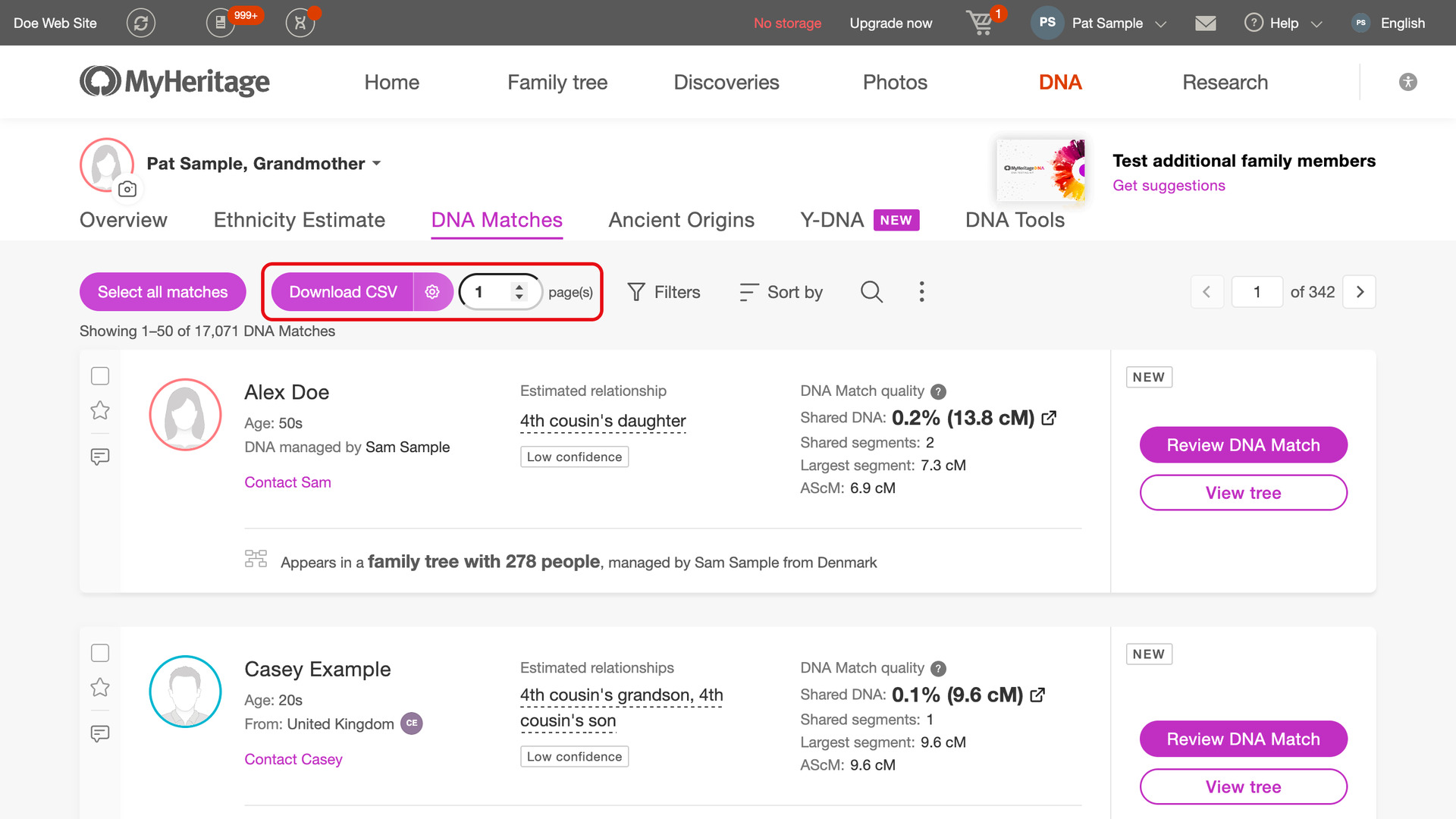Screen dimensions: 1456x819
Task: Open the Discoveries menu
Action: [726, 82]
